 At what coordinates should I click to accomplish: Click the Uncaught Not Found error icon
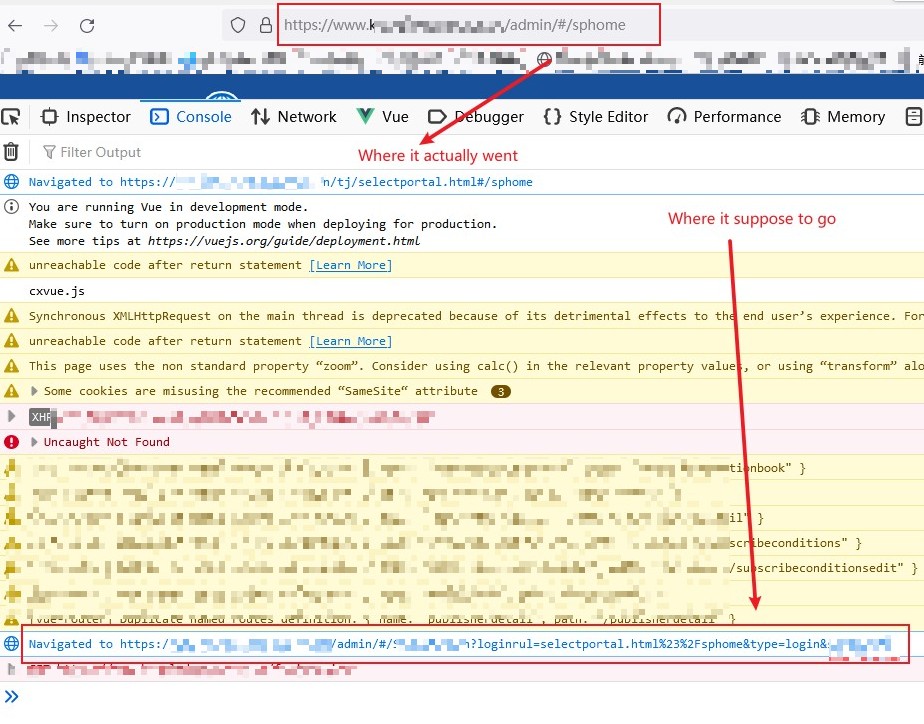(x=11, y=442)
